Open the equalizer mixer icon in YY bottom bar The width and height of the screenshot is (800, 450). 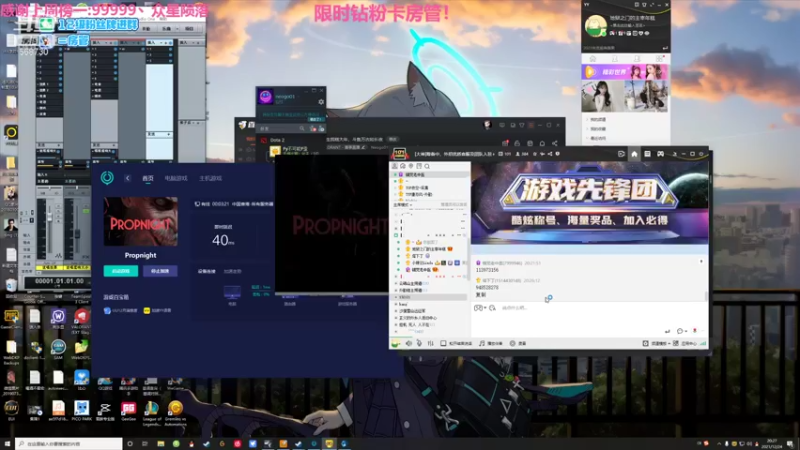click(431, 343)
